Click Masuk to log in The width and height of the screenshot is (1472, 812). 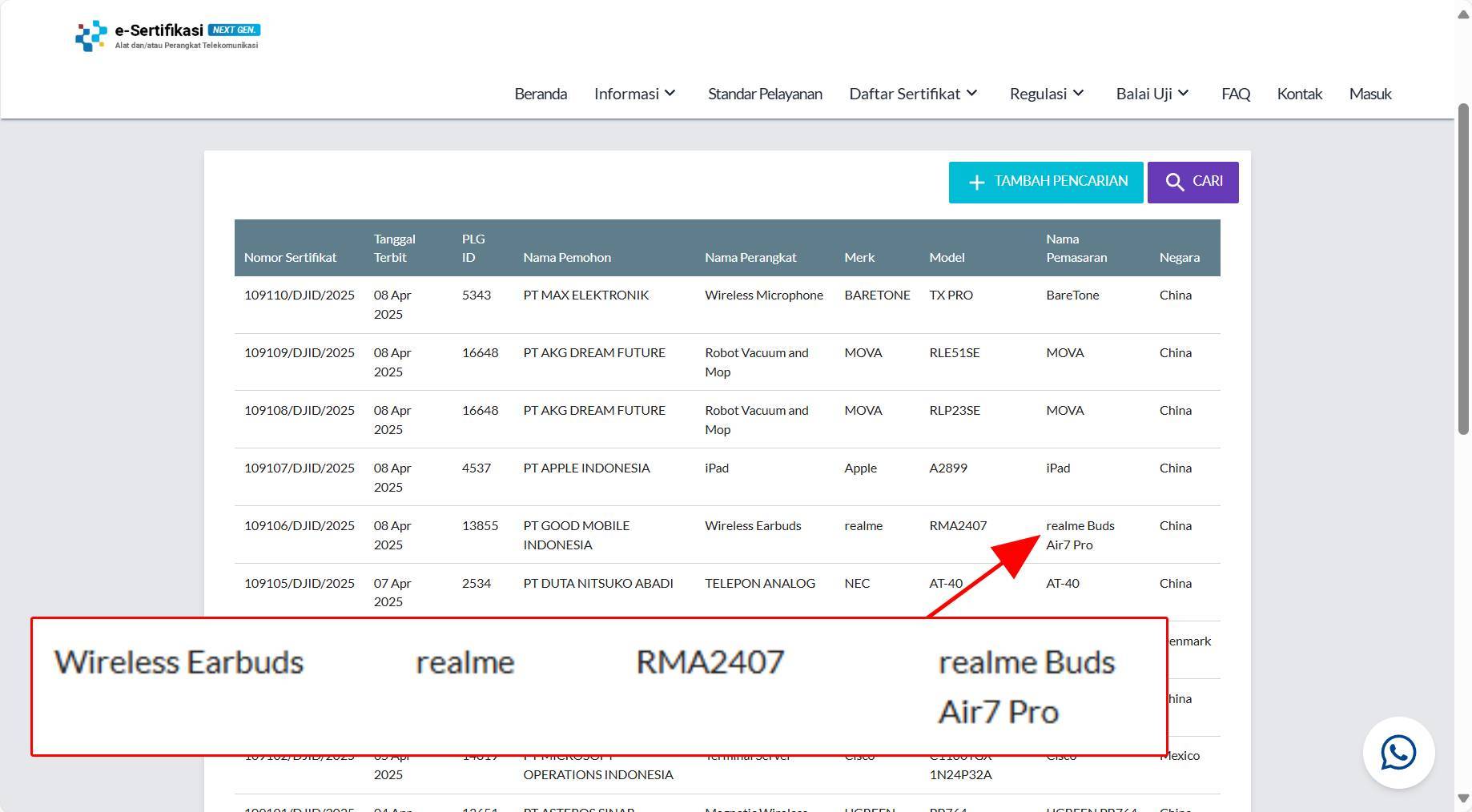[1370, 94]
